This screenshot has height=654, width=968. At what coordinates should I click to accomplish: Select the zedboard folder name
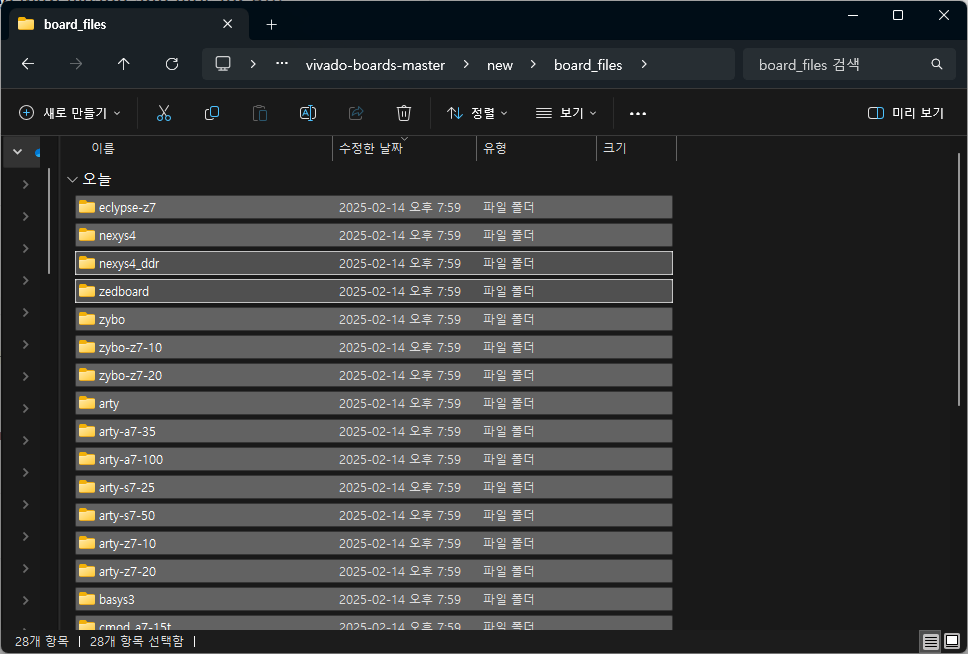click(x=124, y=291)
